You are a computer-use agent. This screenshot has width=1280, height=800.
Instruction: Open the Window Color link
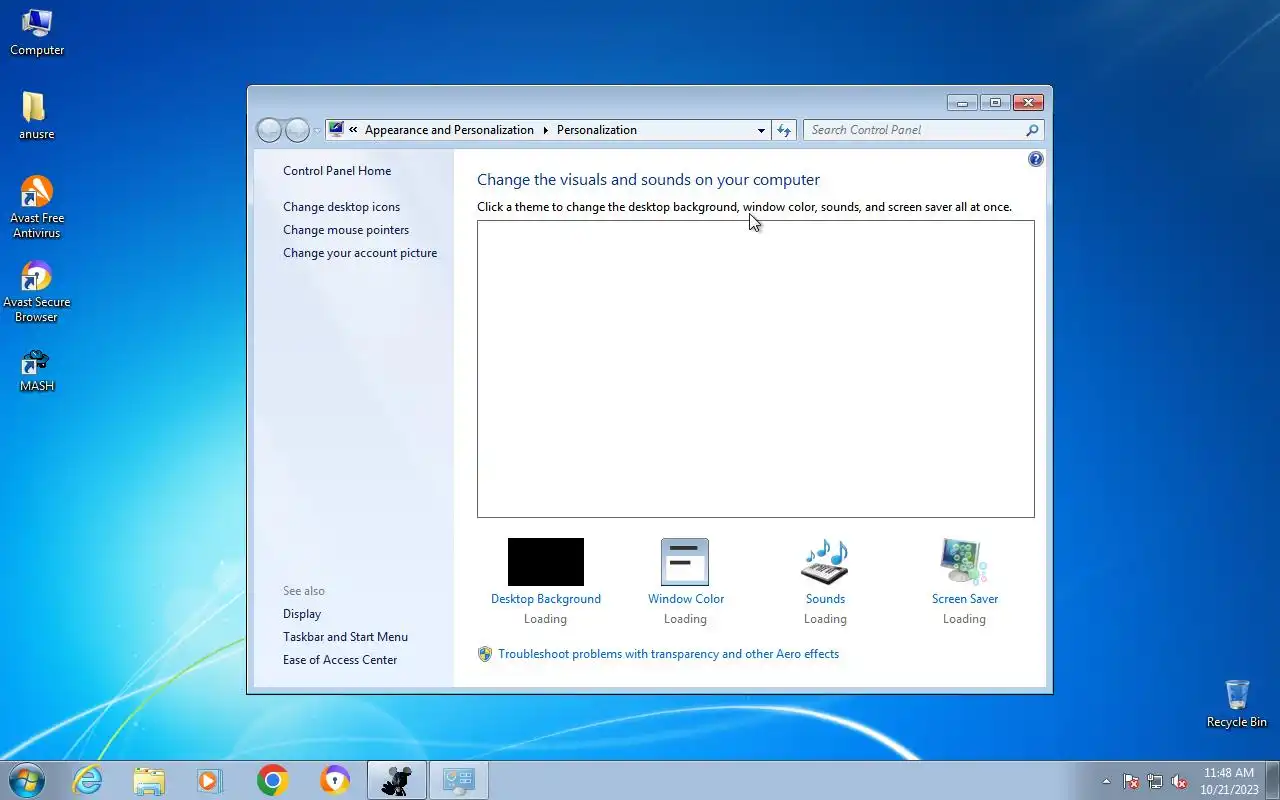pyautogui.click(x=686, y=599)
